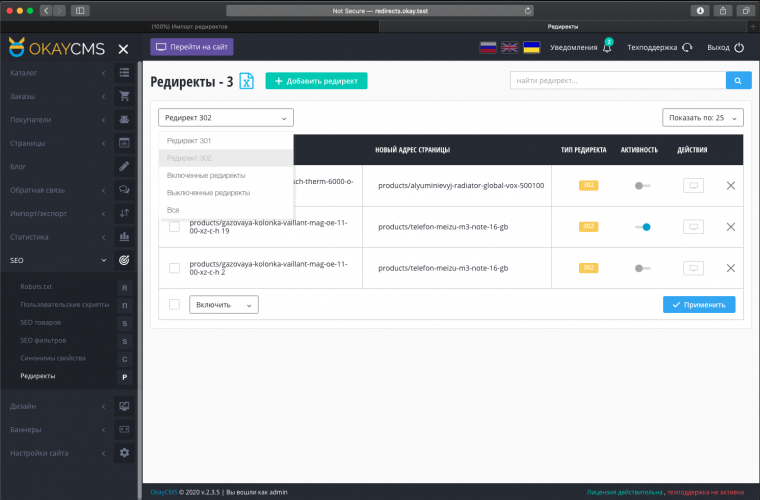Switch language to the Ukrainian flag
The image size is (760, 500).
(532, 47)
